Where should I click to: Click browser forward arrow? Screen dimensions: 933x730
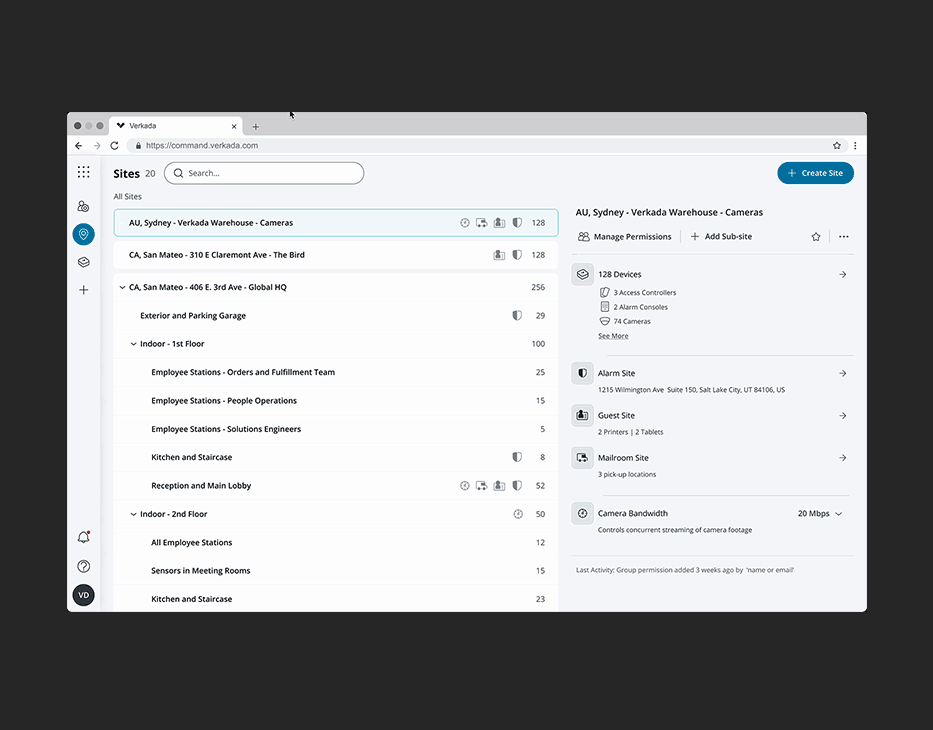[97, 145]
